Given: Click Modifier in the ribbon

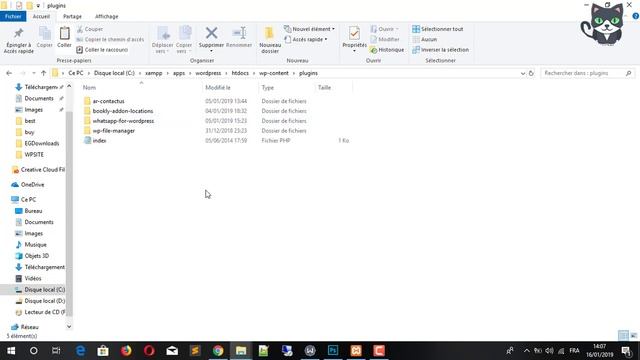Looking at the screenshot, I should (x=384, y=39).
